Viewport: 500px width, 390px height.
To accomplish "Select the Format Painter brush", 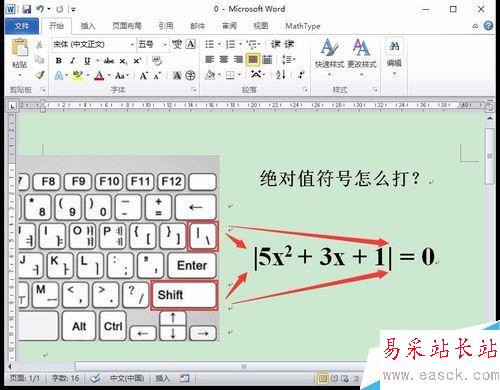I will pos(40,75).
